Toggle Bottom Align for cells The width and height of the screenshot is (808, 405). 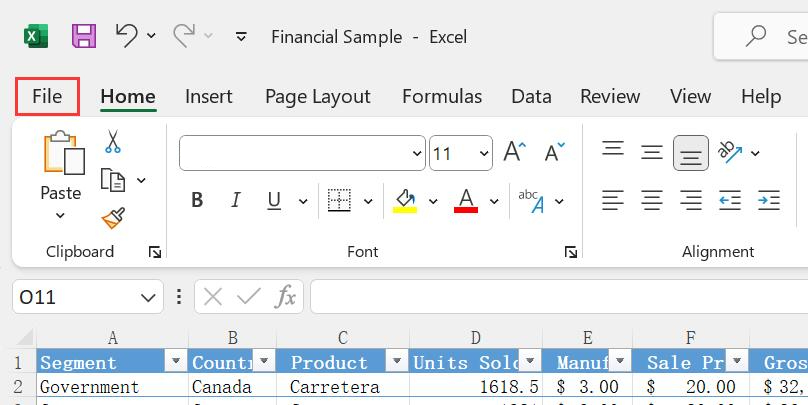pos(690,153)
